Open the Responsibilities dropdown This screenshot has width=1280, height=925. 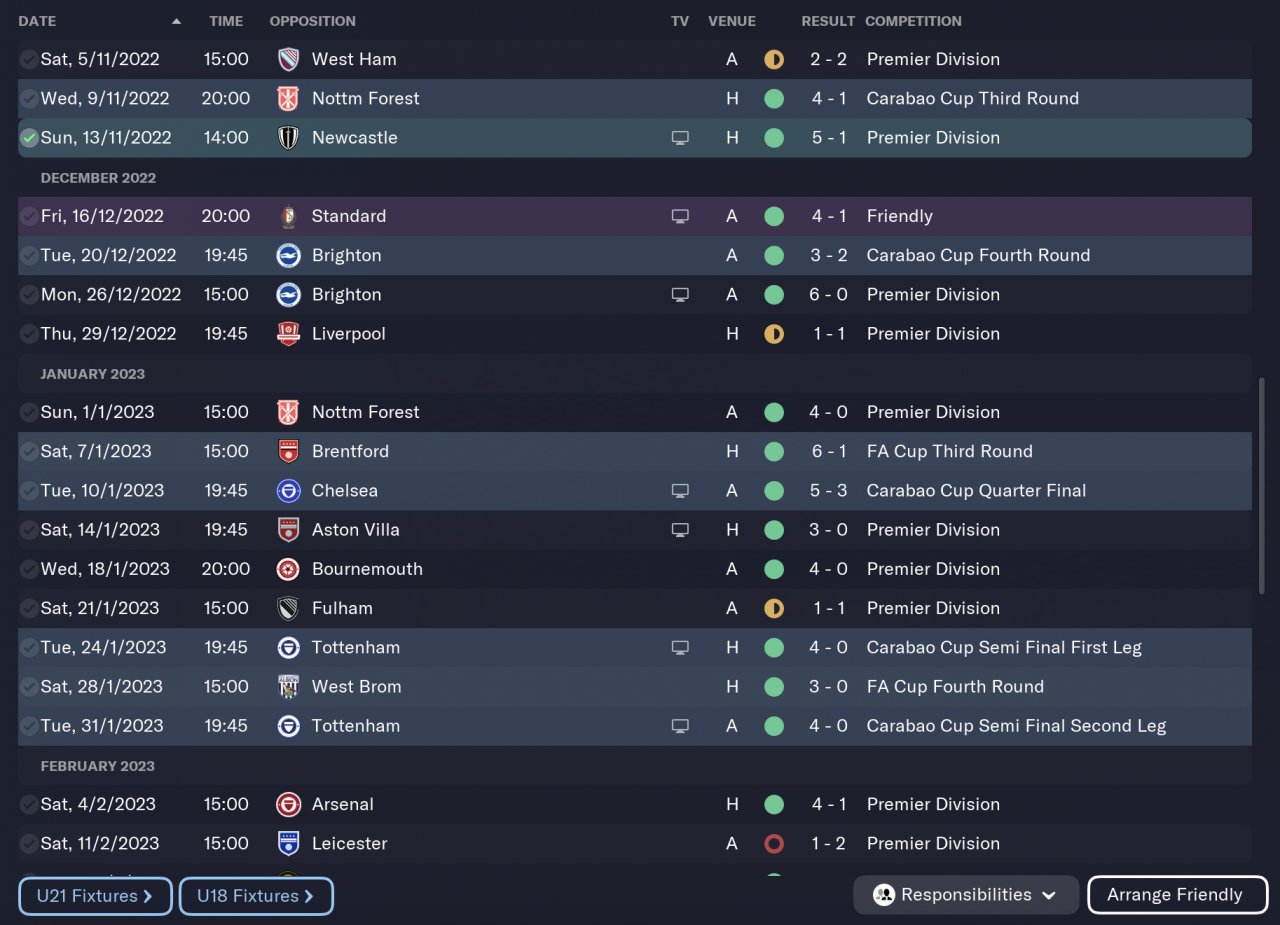click(965, 895)
